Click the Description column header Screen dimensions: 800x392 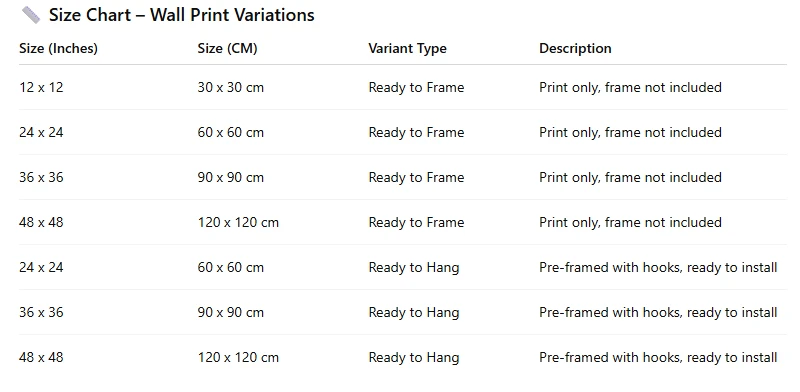(576, 48)
